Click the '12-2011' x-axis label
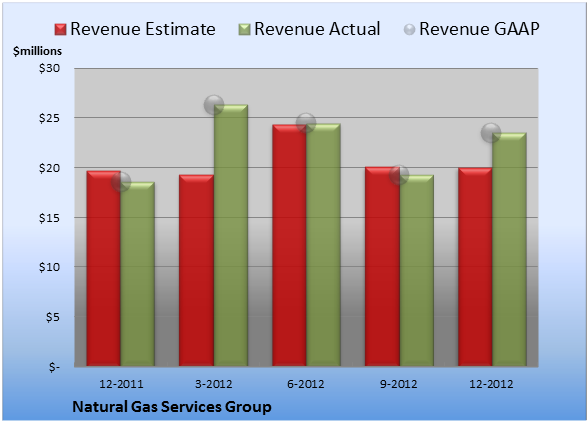 pos(121,384)
